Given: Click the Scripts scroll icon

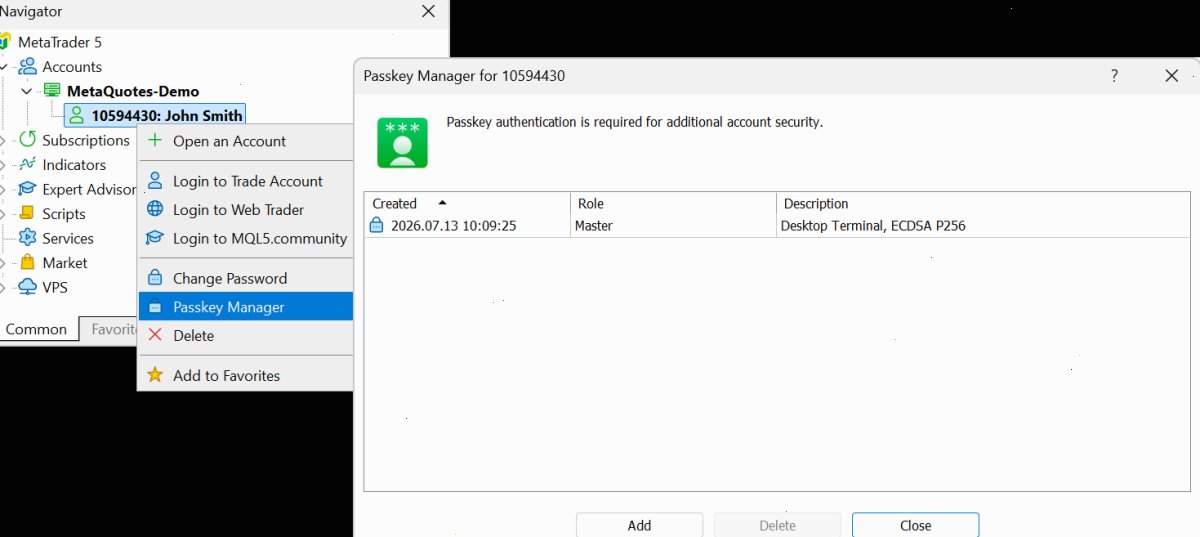Looking at the screenshot, I should (x=28, y=214).
